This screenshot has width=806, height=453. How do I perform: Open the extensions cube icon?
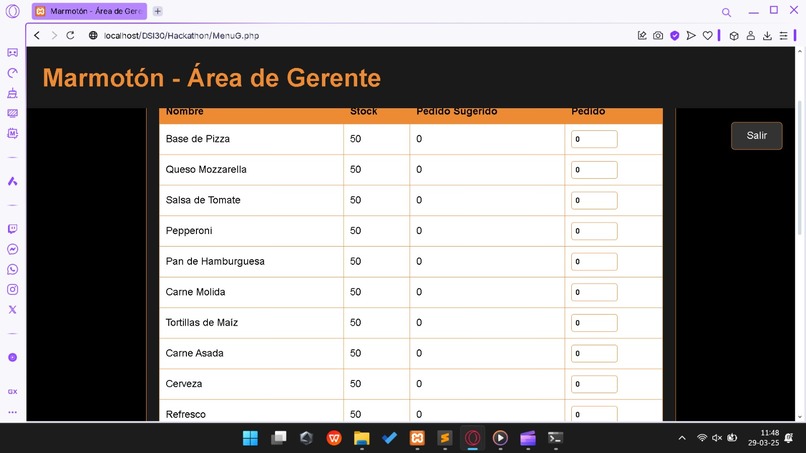[734, 35]
